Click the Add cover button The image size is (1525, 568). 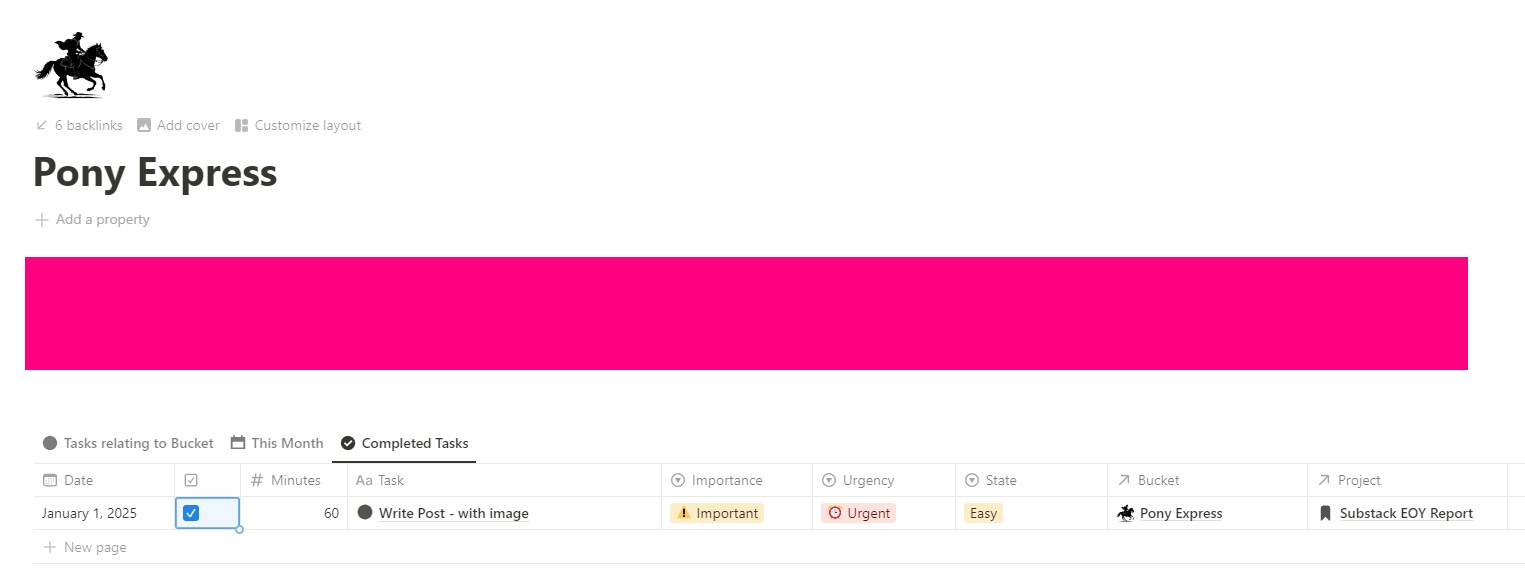178,125
